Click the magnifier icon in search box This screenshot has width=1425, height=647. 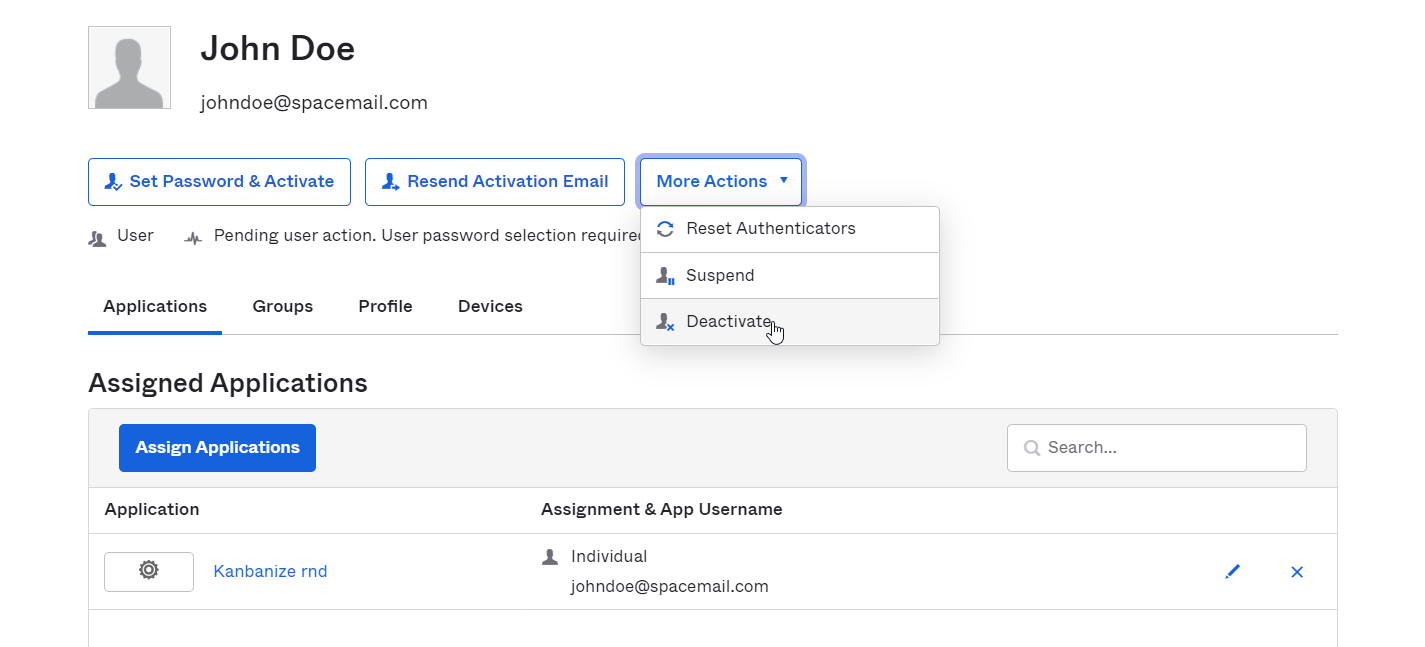pos(1031,448)
